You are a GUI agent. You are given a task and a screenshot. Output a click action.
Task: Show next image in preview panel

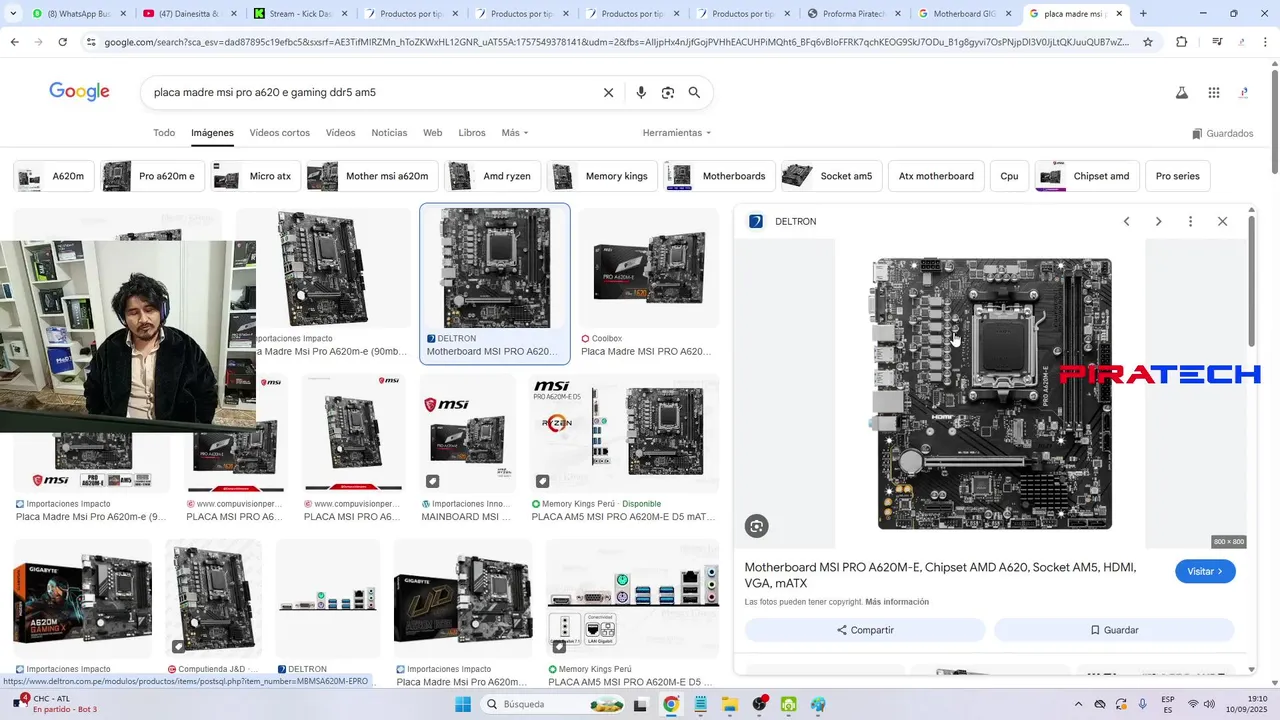pyautogui.click(x=1158, y=221)
